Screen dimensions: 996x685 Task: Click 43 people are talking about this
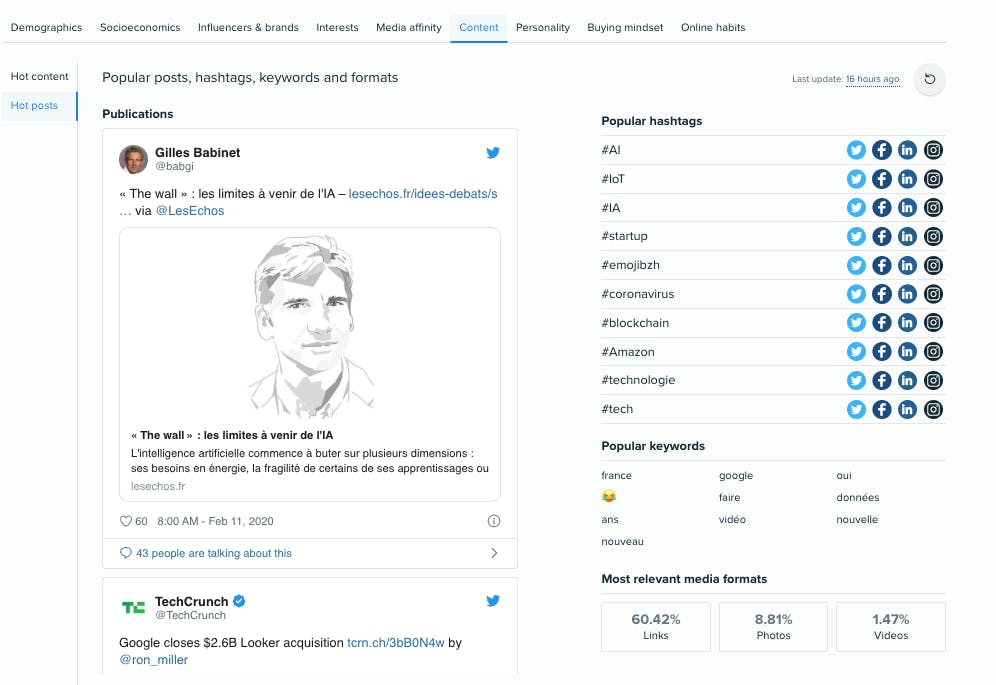213,553
